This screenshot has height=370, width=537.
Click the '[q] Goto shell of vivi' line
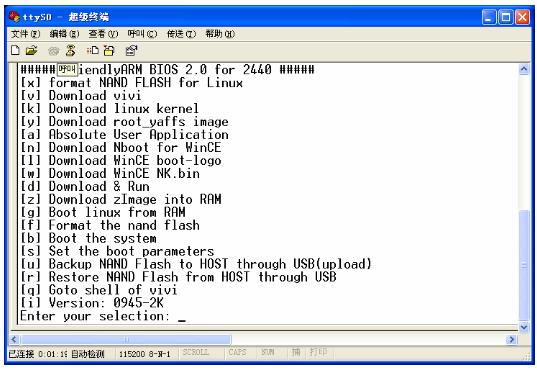pos(99,290)
